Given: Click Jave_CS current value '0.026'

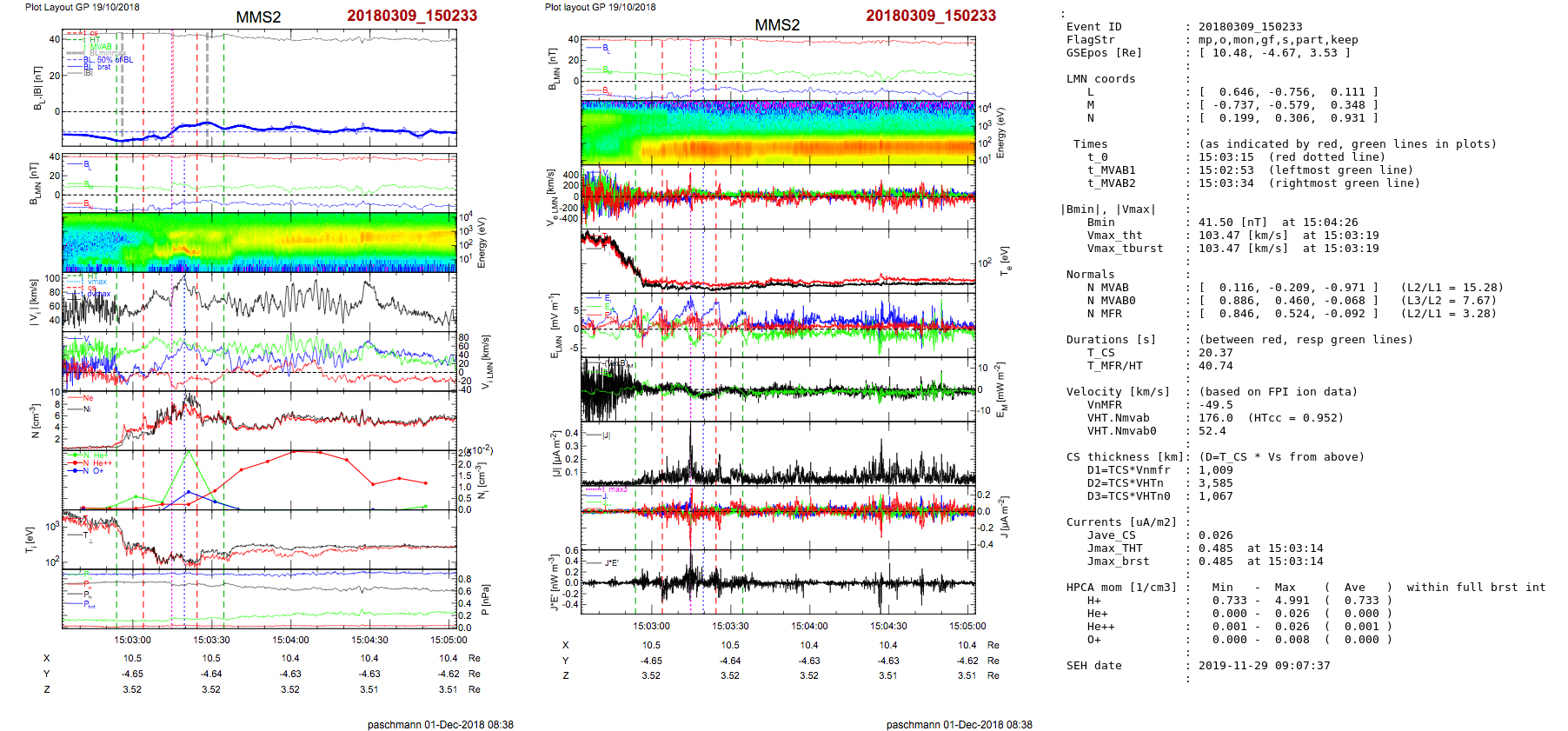Looking at the screenshot, I should coord(1215,535).
